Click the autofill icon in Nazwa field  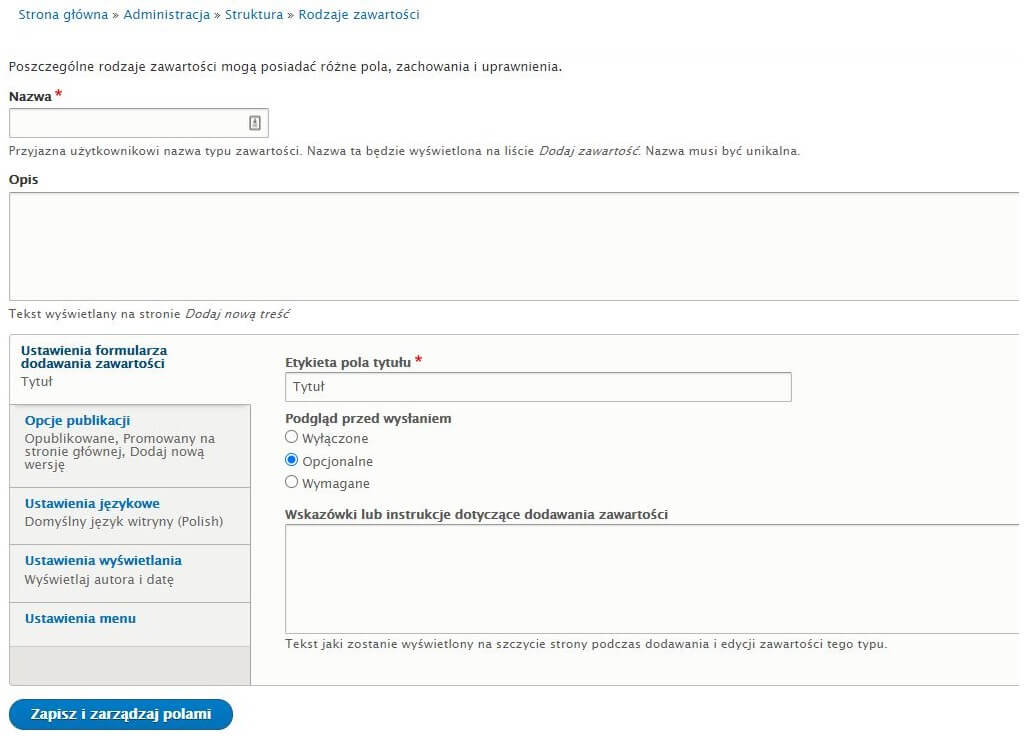254,123
